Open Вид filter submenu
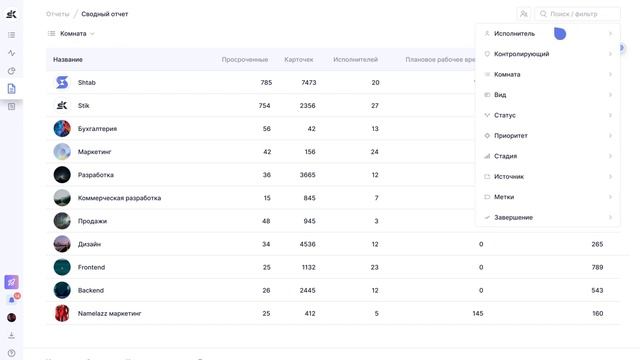The image size is (640, 360). (548, 95)
